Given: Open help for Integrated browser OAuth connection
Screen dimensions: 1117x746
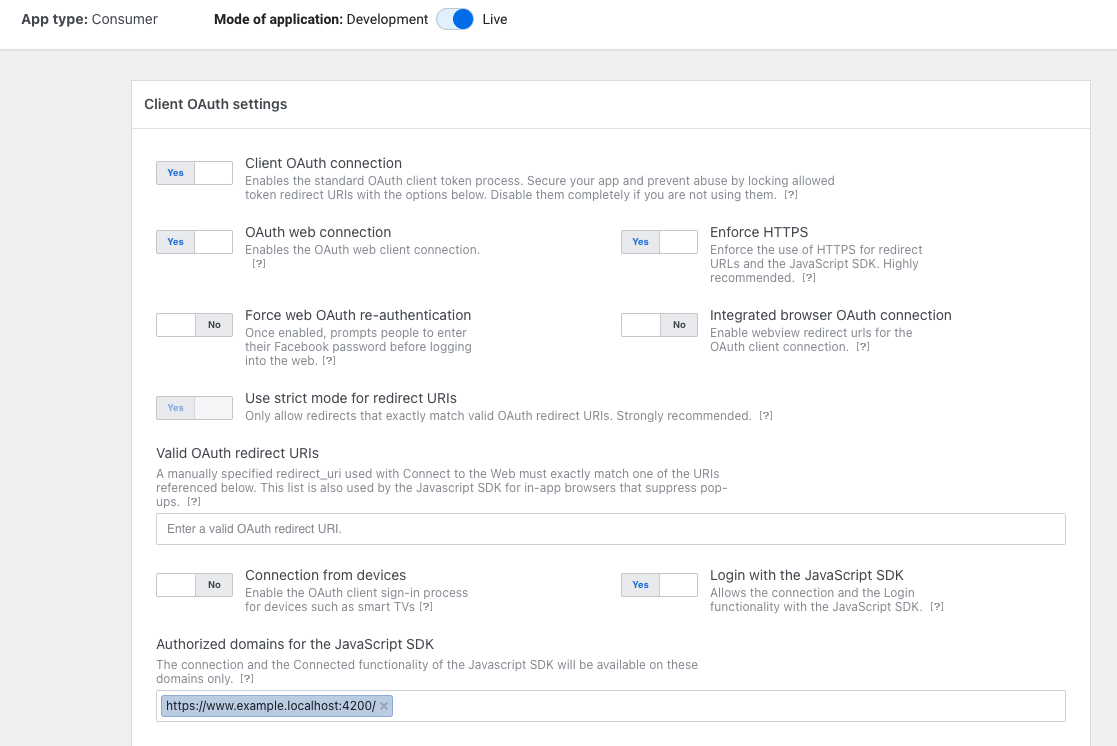Looking at the screenshot, I should [x=863, y=347].
